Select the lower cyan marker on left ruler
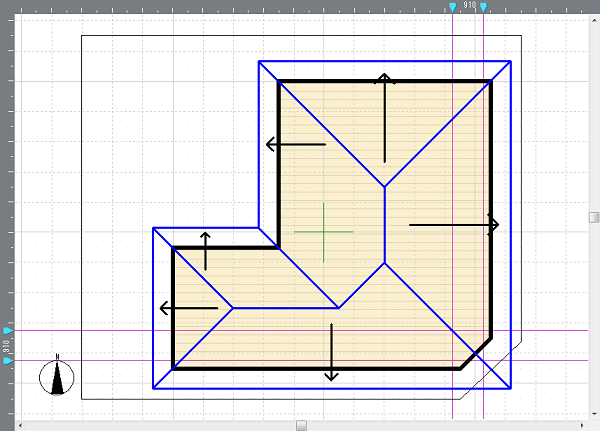This screenshot has width=600, height=431. 8,360
